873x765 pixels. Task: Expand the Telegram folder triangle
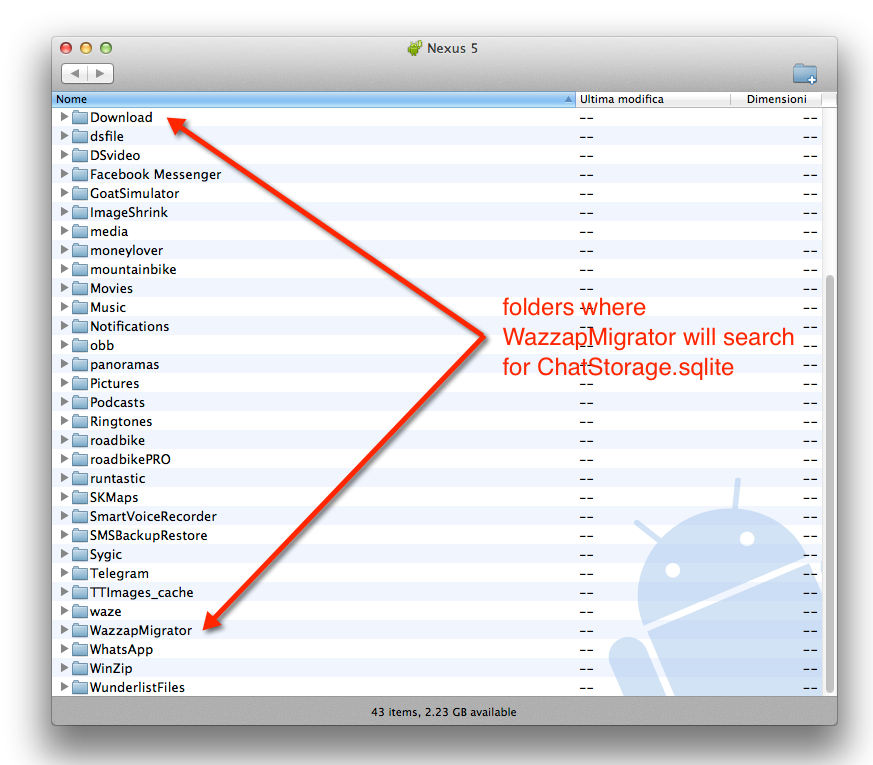[64, 572]
